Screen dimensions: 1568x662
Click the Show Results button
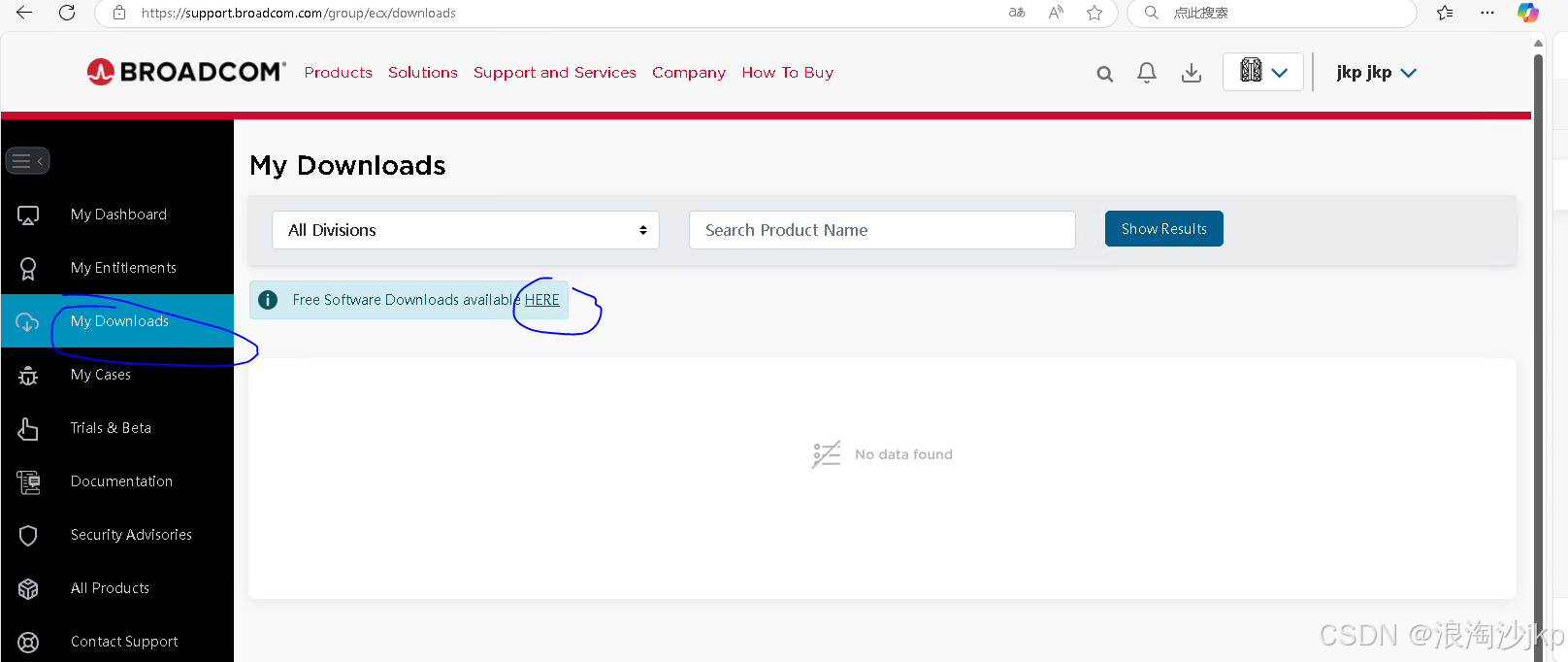[x=1163, y=229]
